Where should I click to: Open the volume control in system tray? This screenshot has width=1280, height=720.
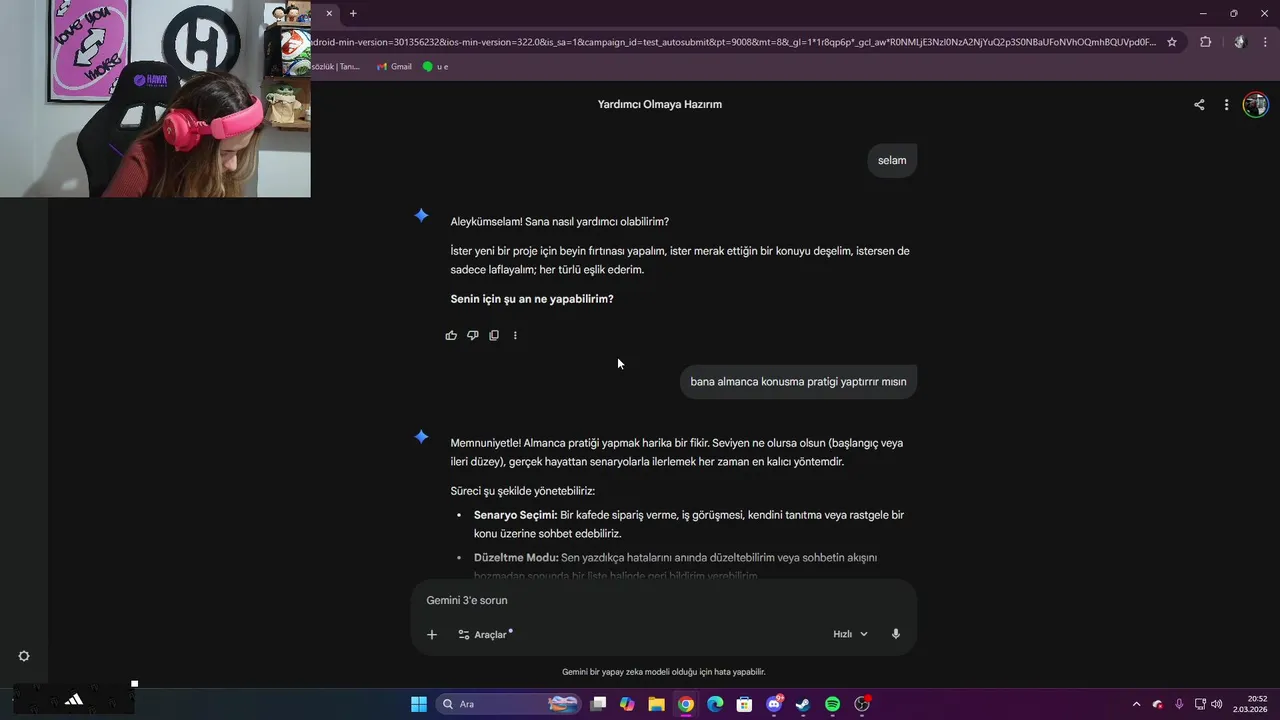point(1216,704)
